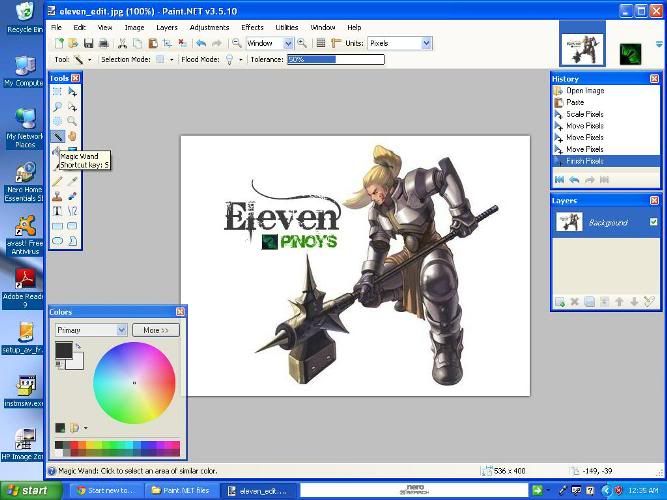
Task: Select the Text tool
Action: pyautogui.click(x=57, y=211)
